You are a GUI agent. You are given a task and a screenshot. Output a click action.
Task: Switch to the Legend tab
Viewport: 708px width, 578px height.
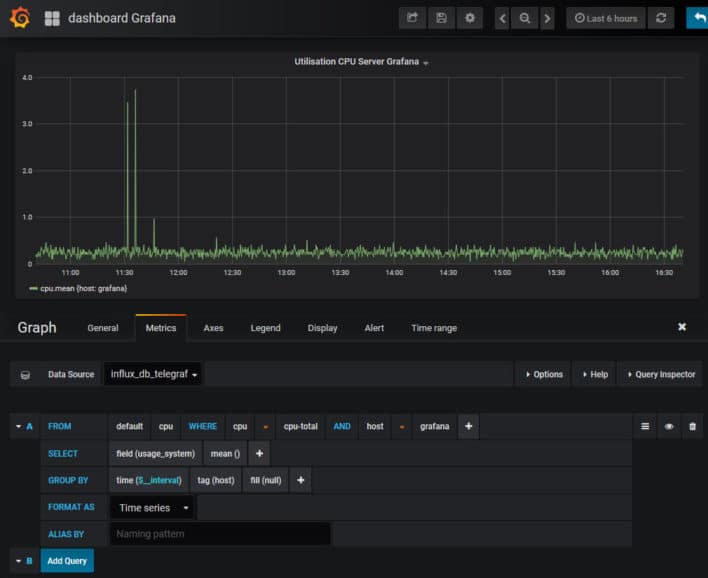point(266,328)
